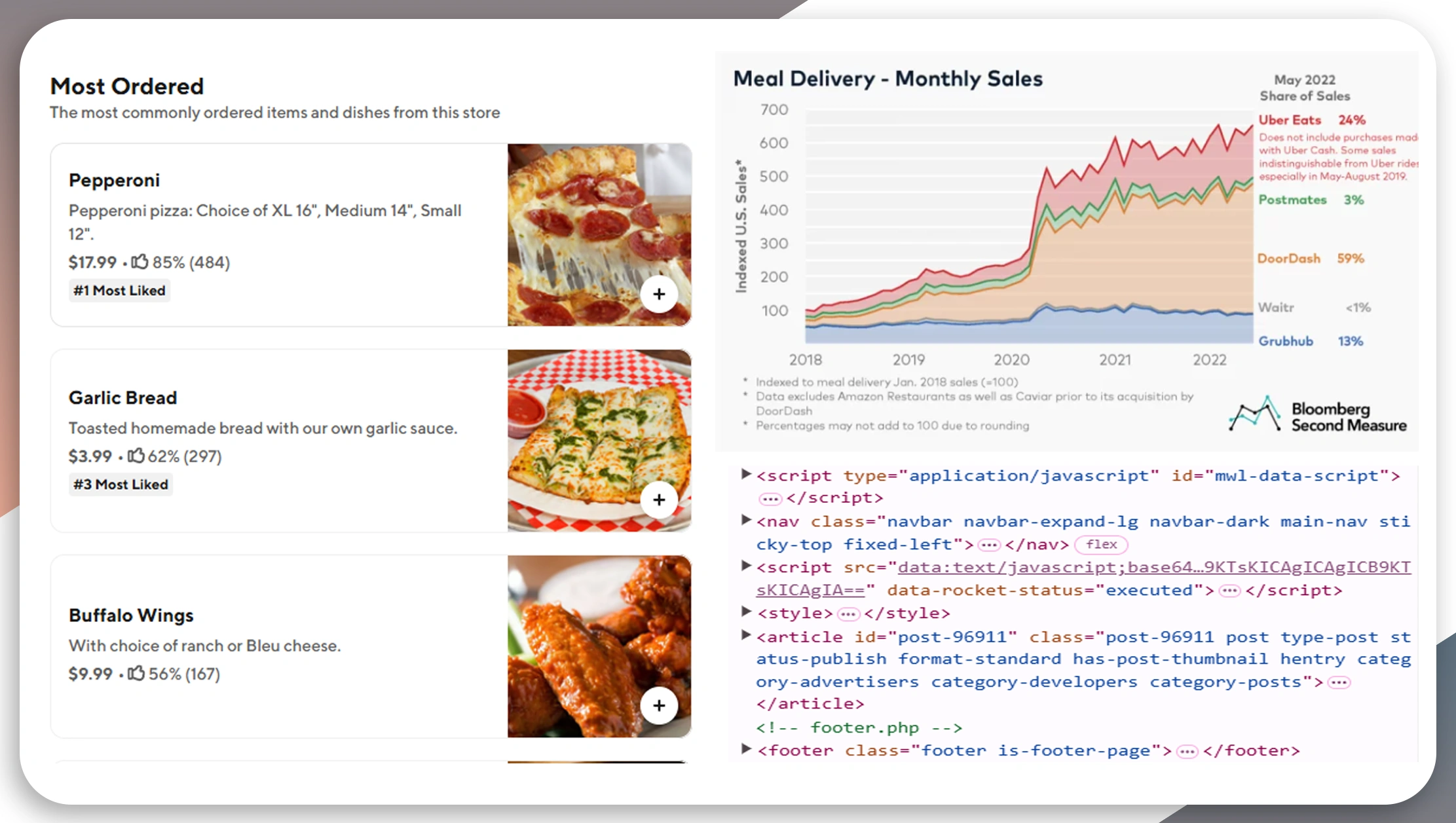Click the ellipsis inside the style tag
This screenshot has height=823, width=1456.
pos(848,614)
